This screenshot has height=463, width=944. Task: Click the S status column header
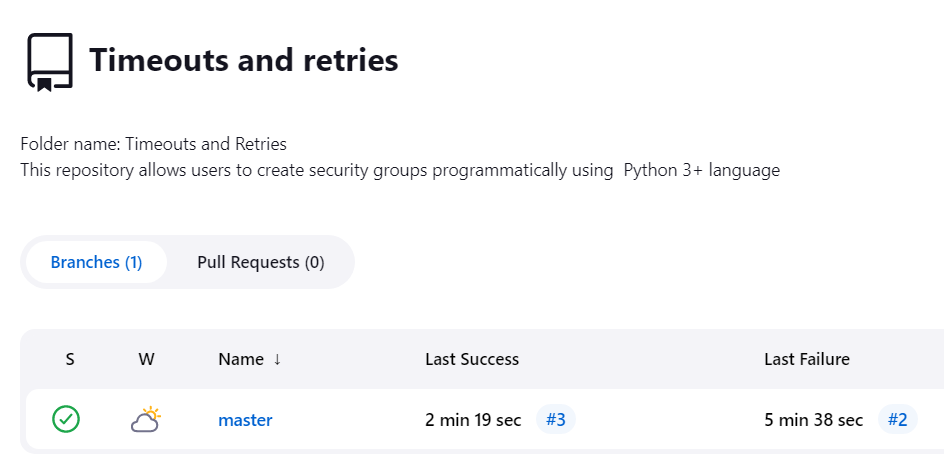coord(70,360)
